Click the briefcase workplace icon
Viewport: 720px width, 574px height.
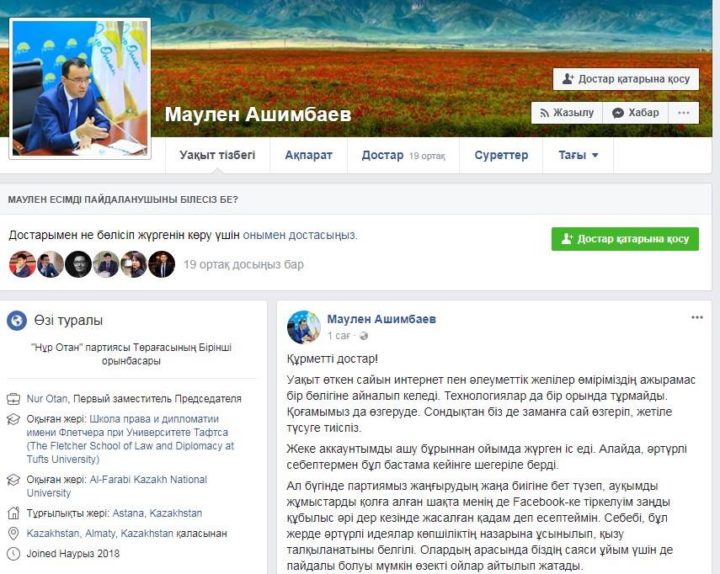[13, 399]
